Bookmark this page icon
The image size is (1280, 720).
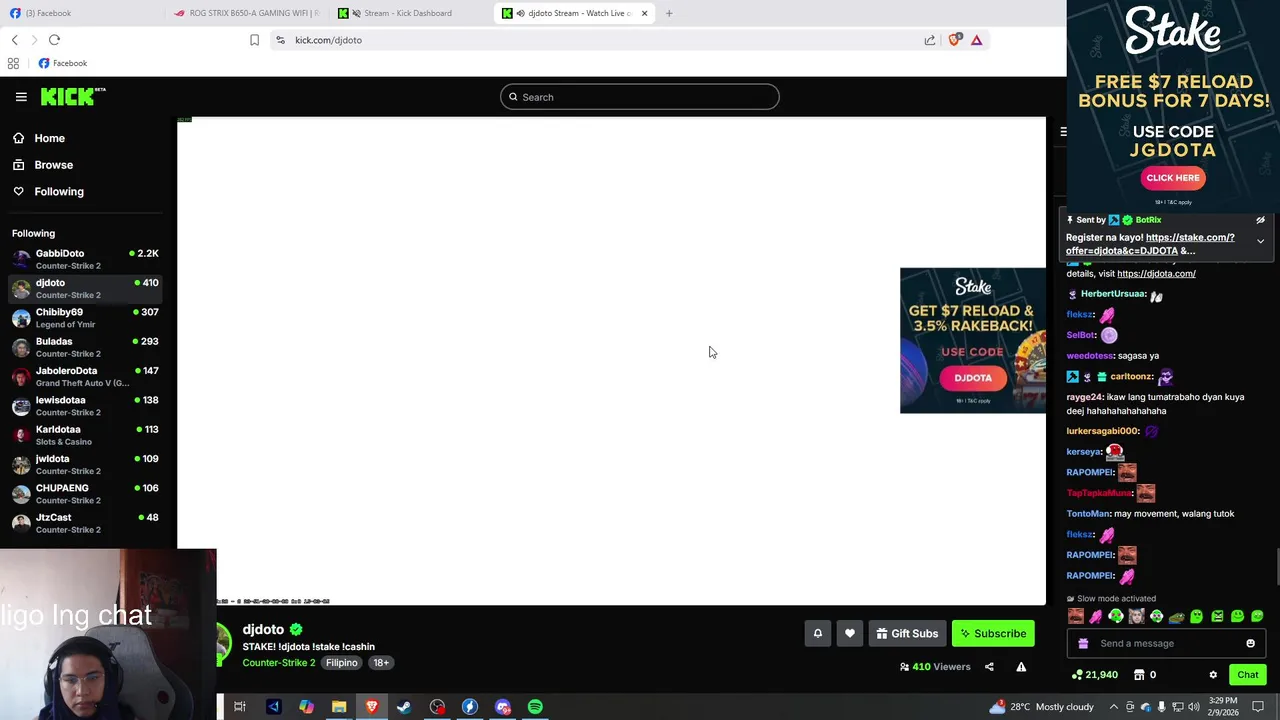[x=254, y=40]
